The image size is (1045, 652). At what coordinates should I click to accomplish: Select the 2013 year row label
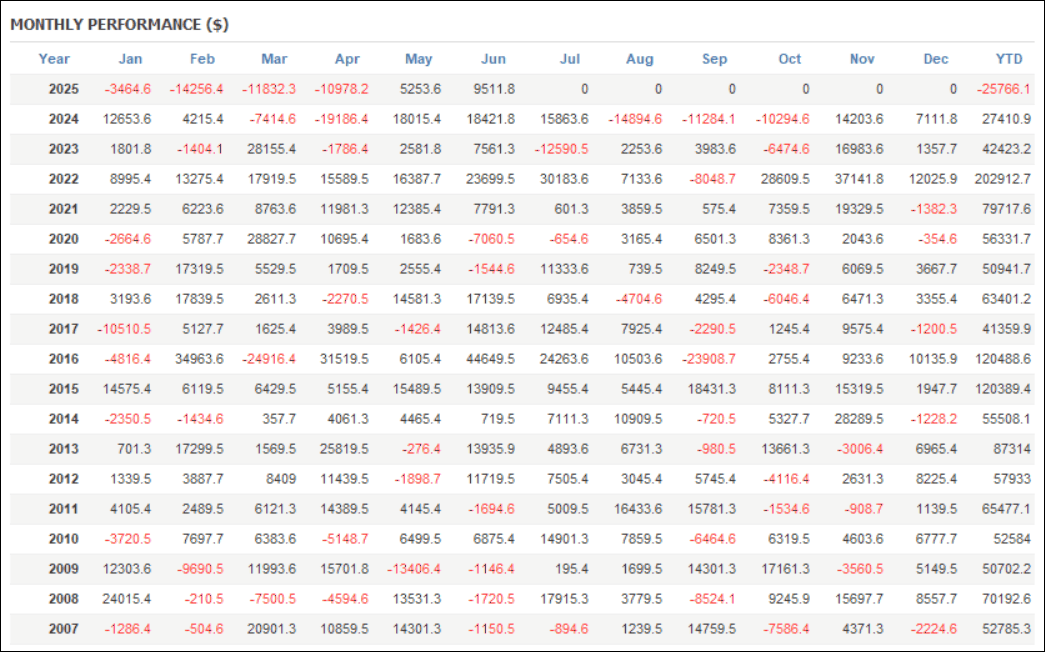[x=63, y=449]
